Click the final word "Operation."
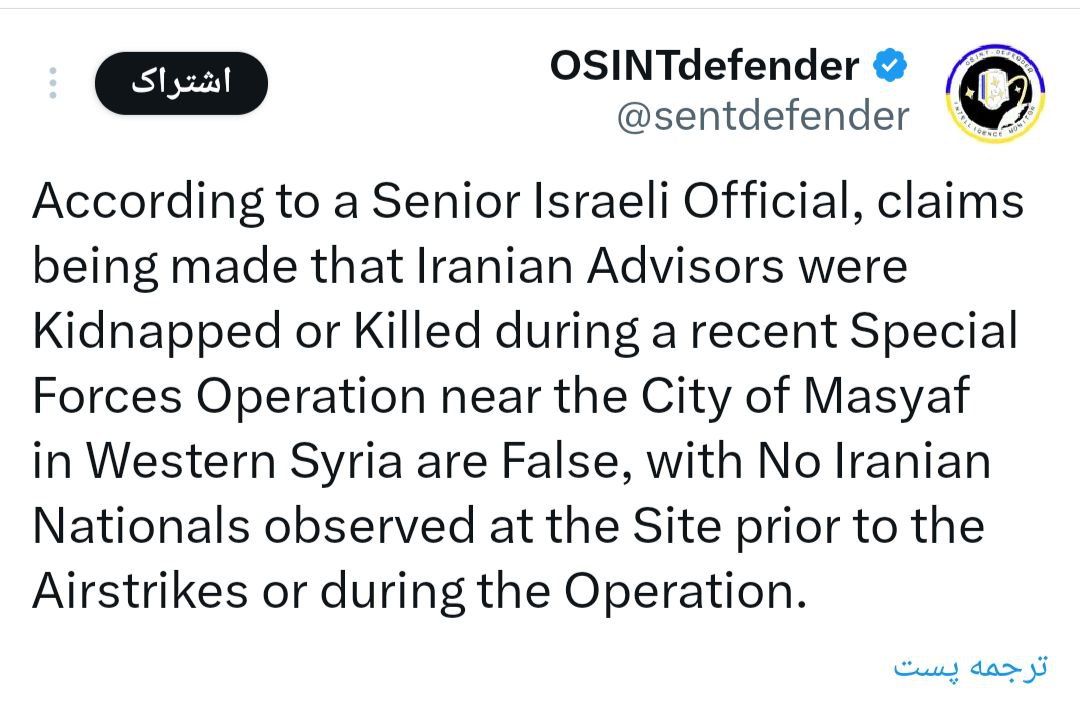1080x709 pixels. tap(685, 592)
